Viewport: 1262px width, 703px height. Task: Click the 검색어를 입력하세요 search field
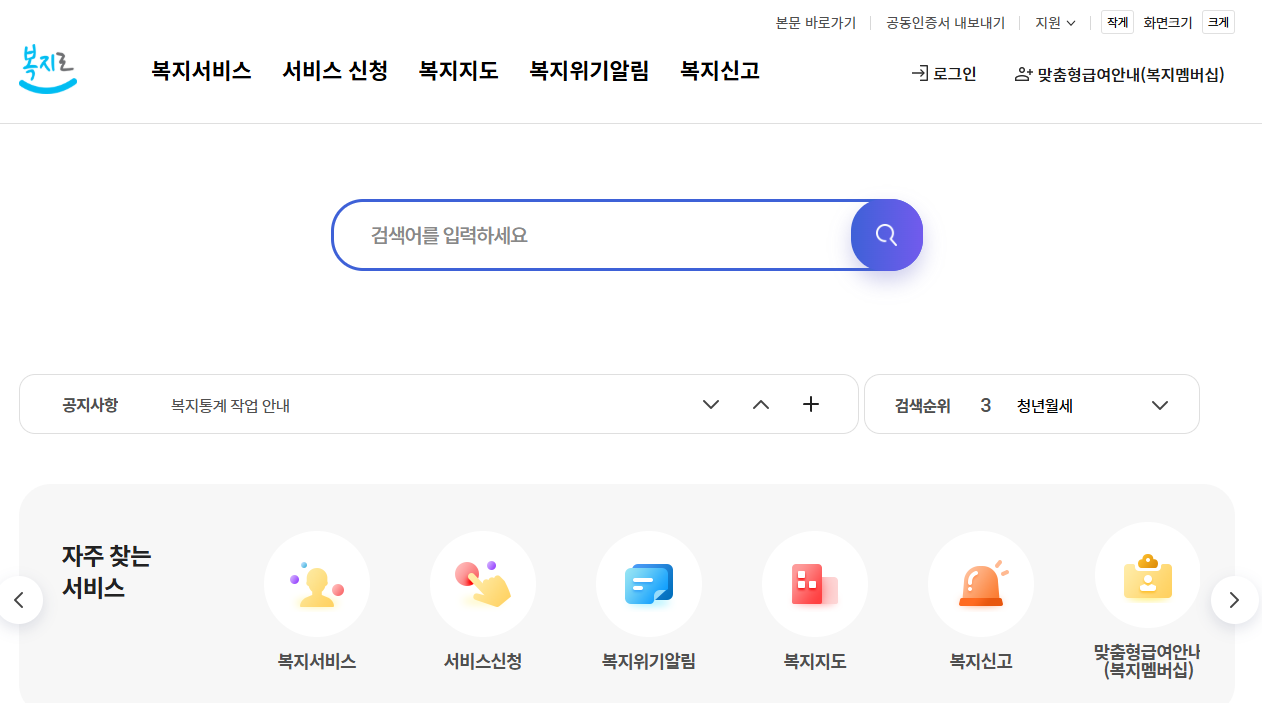590,234
